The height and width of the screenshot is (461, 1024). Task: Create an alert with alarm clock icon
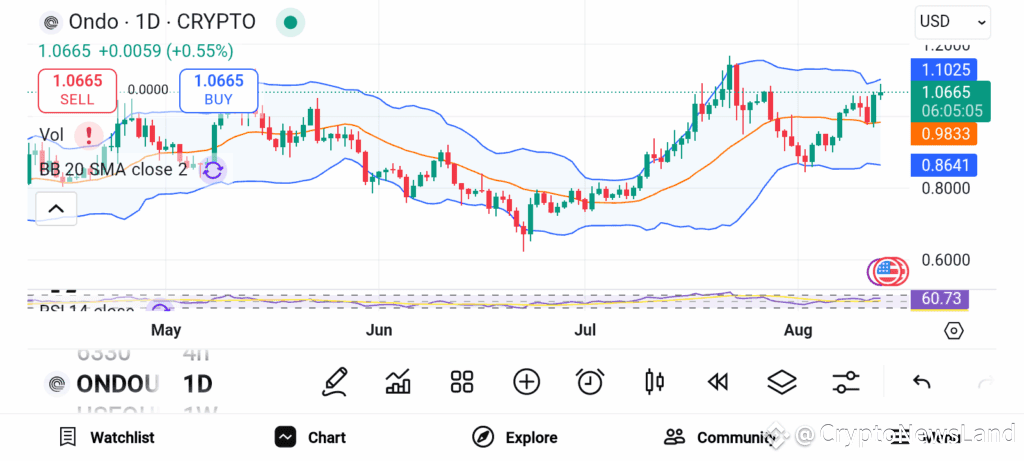590,382
